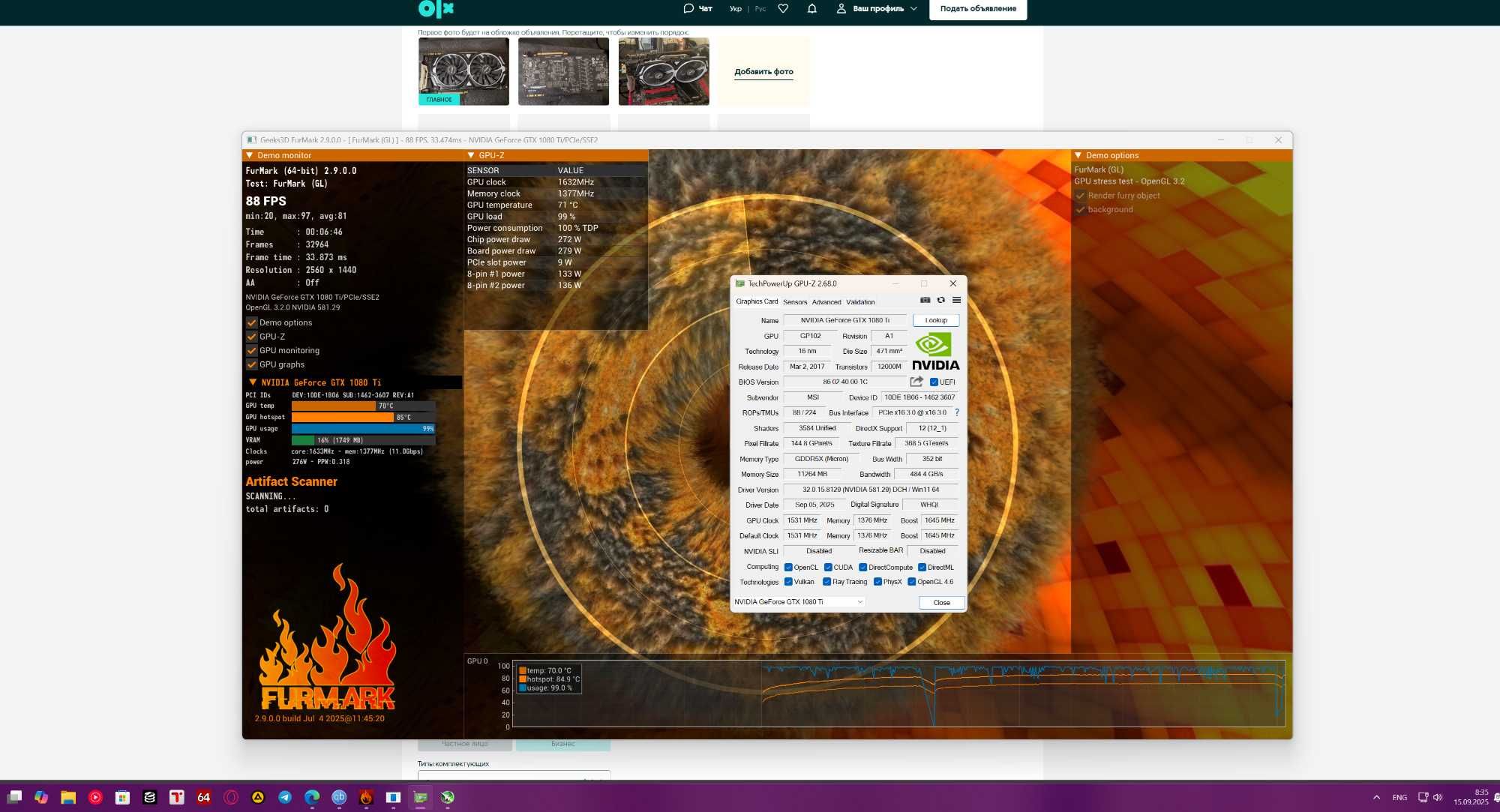The image size is (1500, 812).
Task: Launch Copilot from the taskbar
Action: (41, 797)
